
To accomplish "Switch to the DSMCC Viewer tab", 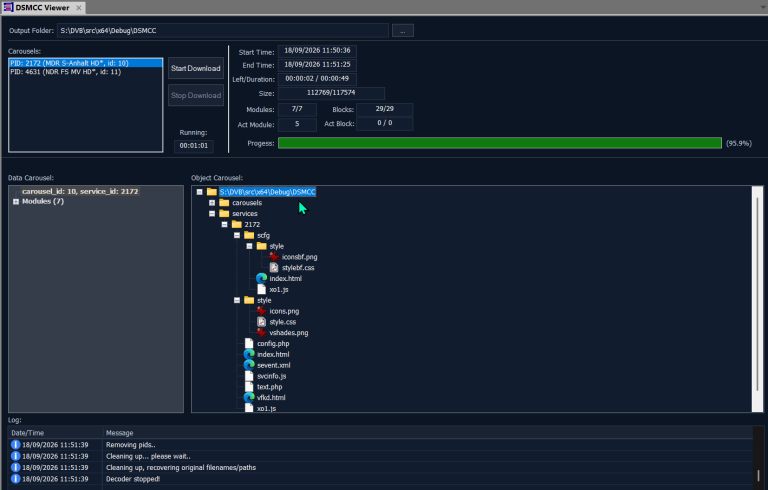I will click(x=42, y=7).
